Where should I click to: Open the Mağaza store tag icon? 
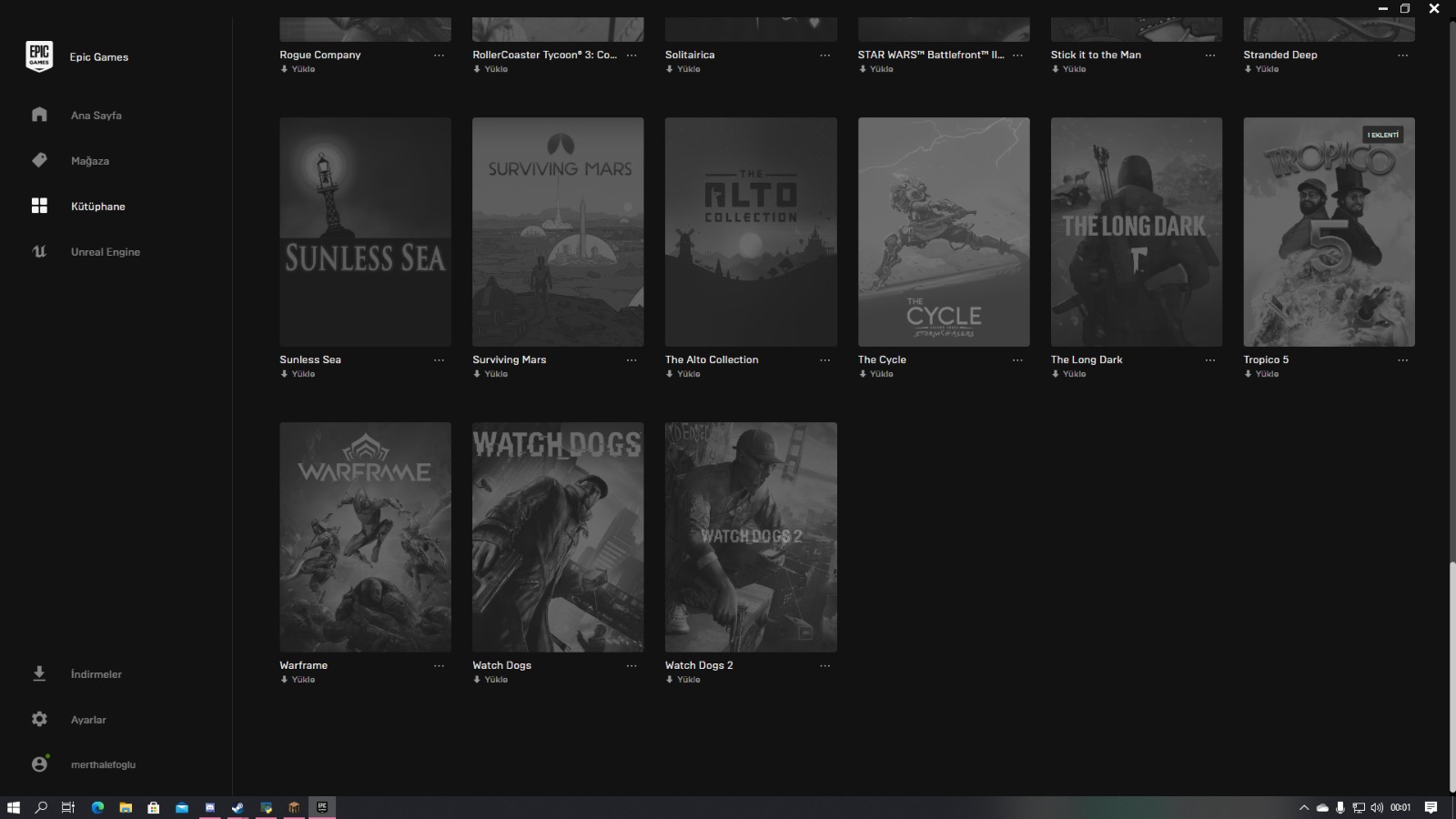pos(39,160)
